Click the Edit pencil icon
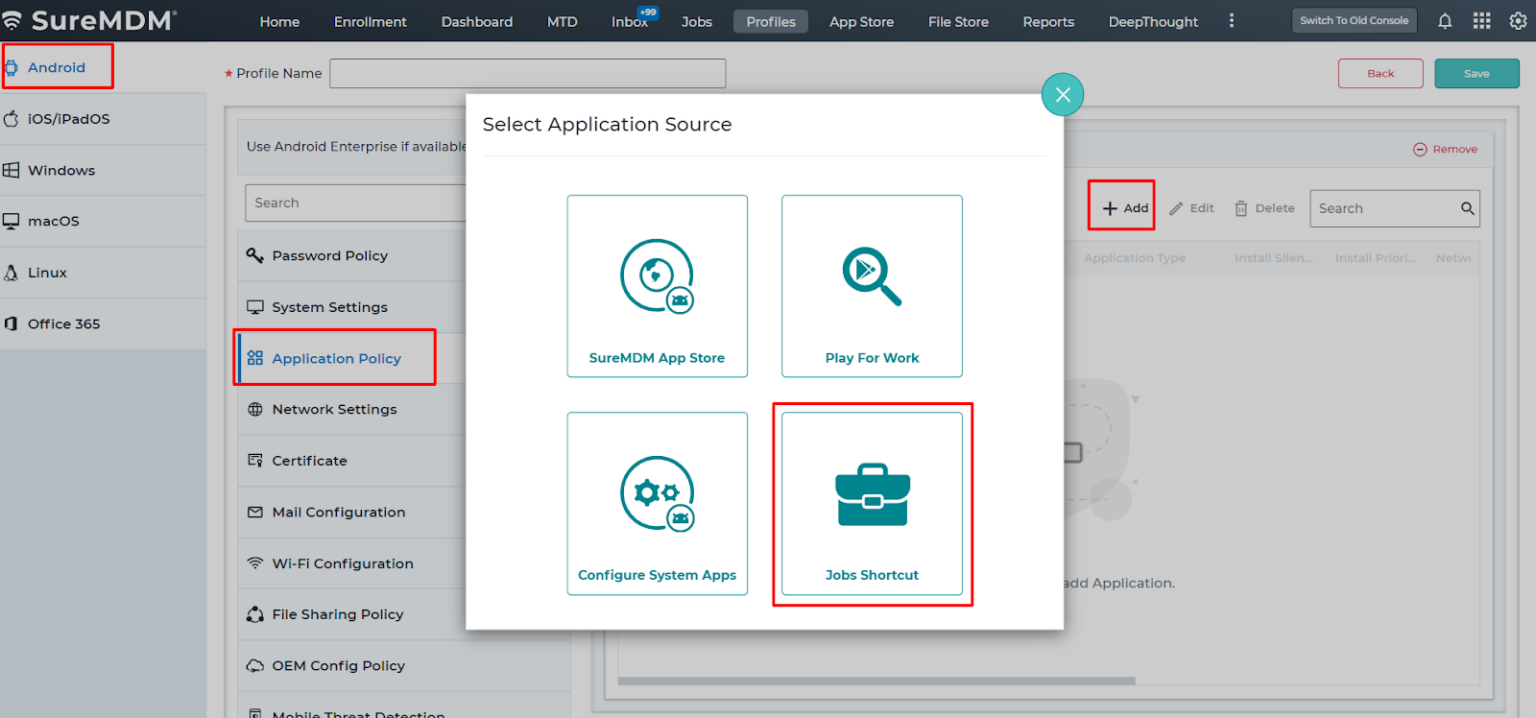 click(1191, 208)
